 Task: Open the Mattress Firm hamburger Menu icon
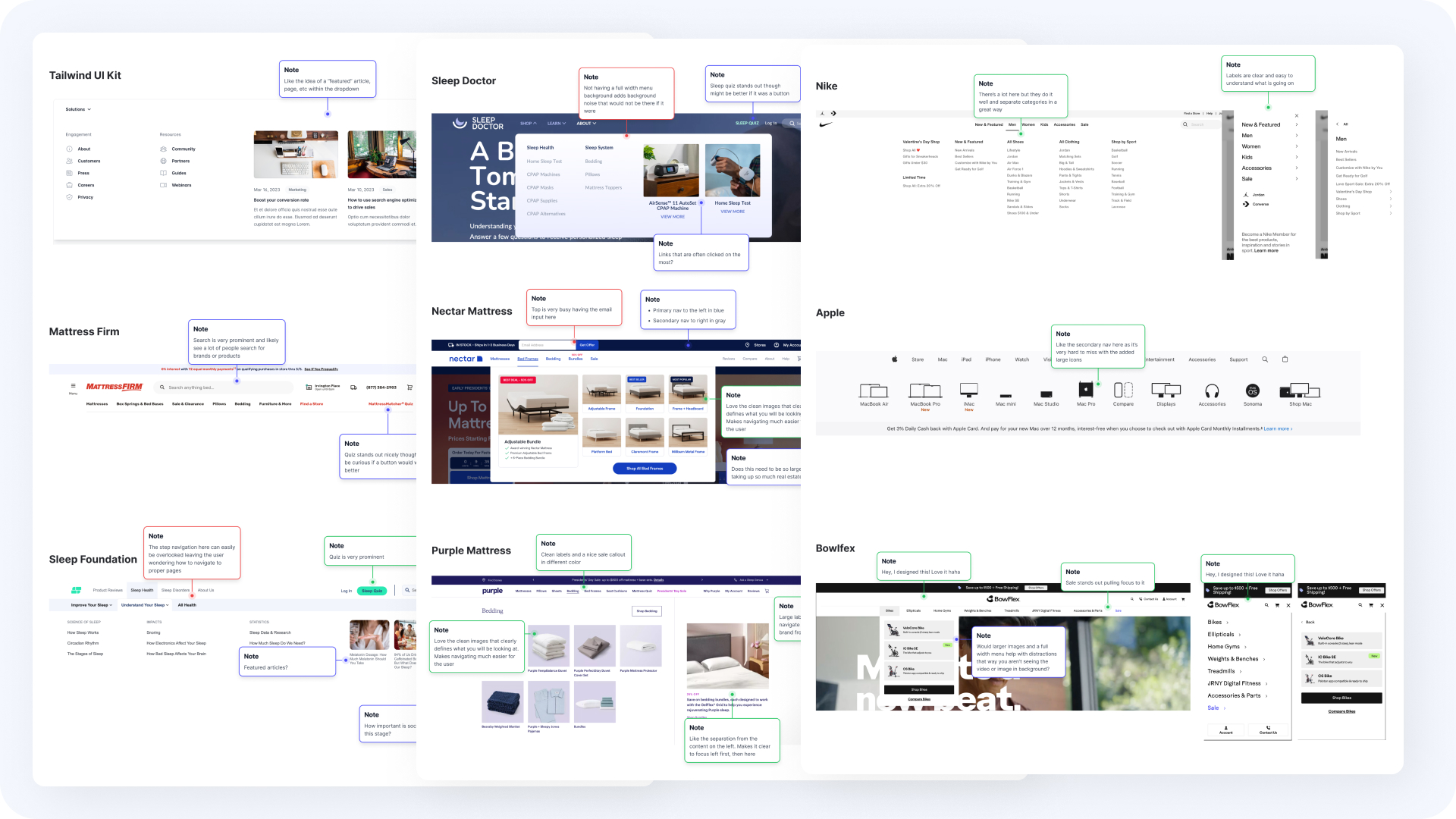pyautogui.click(x=74, y=387)
